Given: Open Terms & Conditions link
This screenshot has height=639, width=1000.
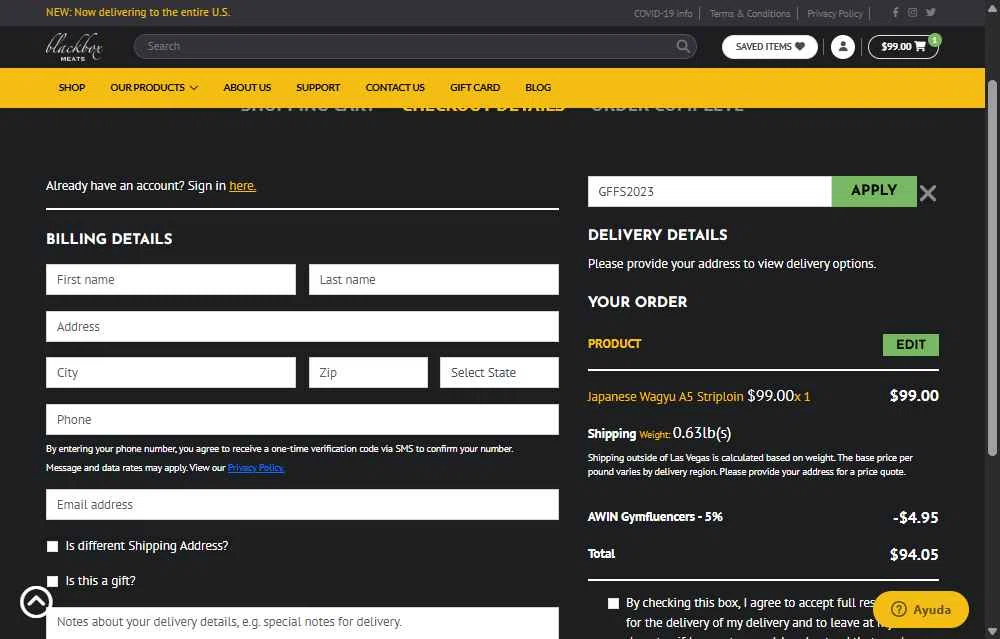Looking at the screenshot, I should (x=749, y=13).
